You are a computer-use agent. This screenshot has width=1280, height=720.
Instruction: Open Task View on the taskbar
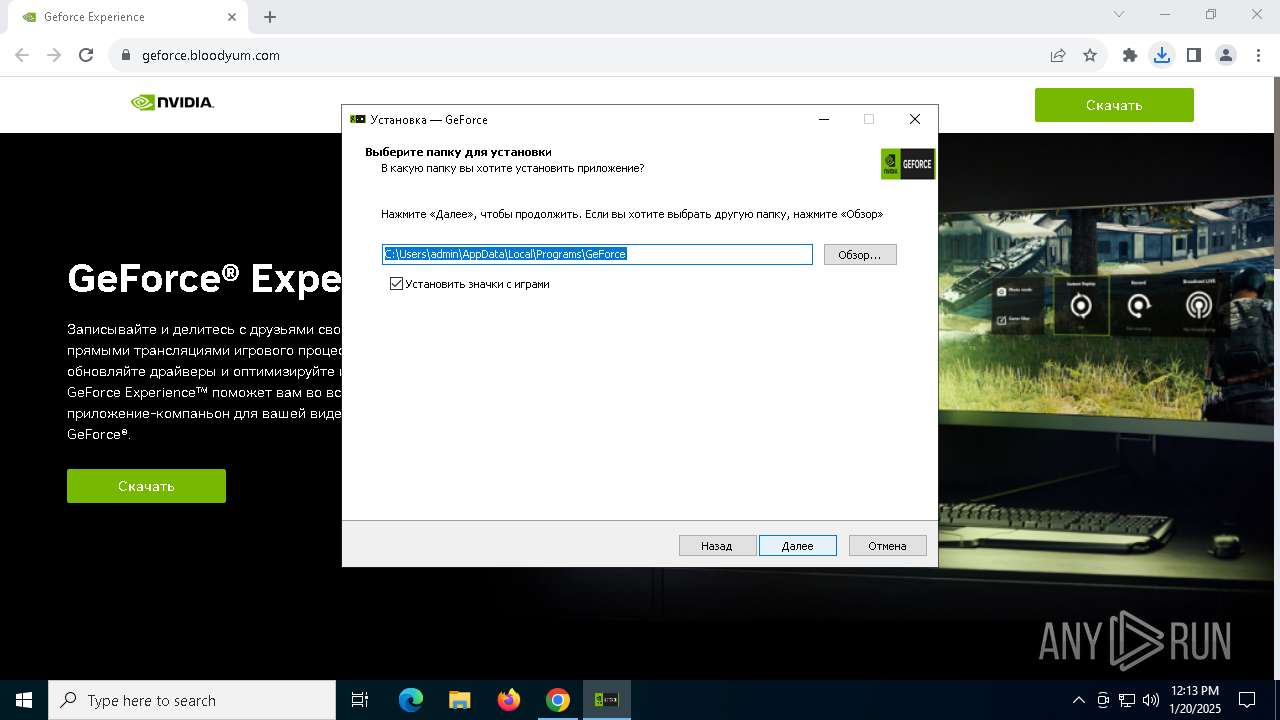click(x=360, y=700)
